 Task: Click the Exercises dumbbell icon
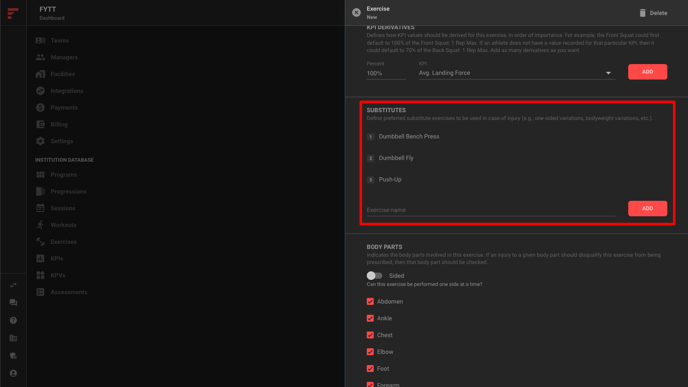pyautogui.click(x=40, y=242)
